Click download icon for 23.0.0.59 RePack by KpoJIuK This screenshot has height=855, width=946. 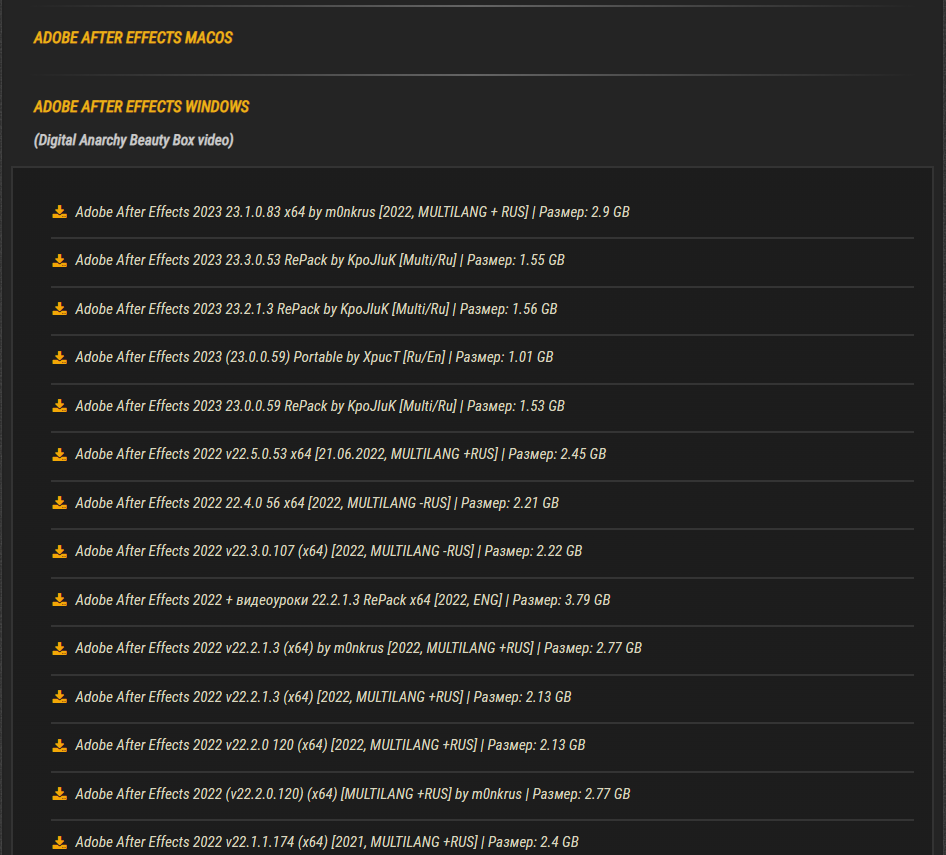[x=59, y=406]
